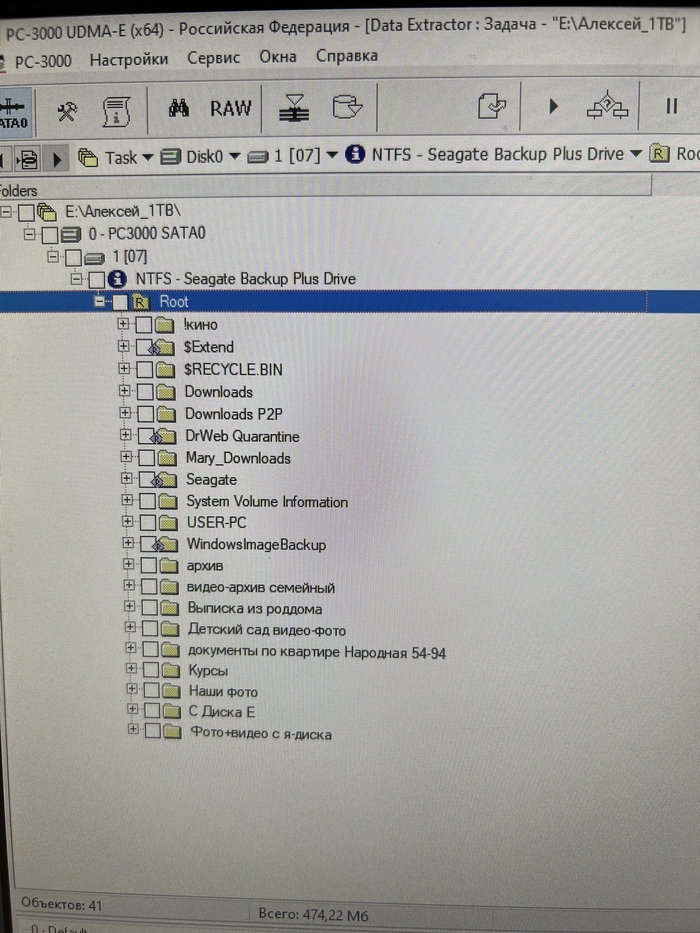The width and height of the screenshot is (700, 933).
Task: Select the Downloads folder row
Action: click(218, 392)
